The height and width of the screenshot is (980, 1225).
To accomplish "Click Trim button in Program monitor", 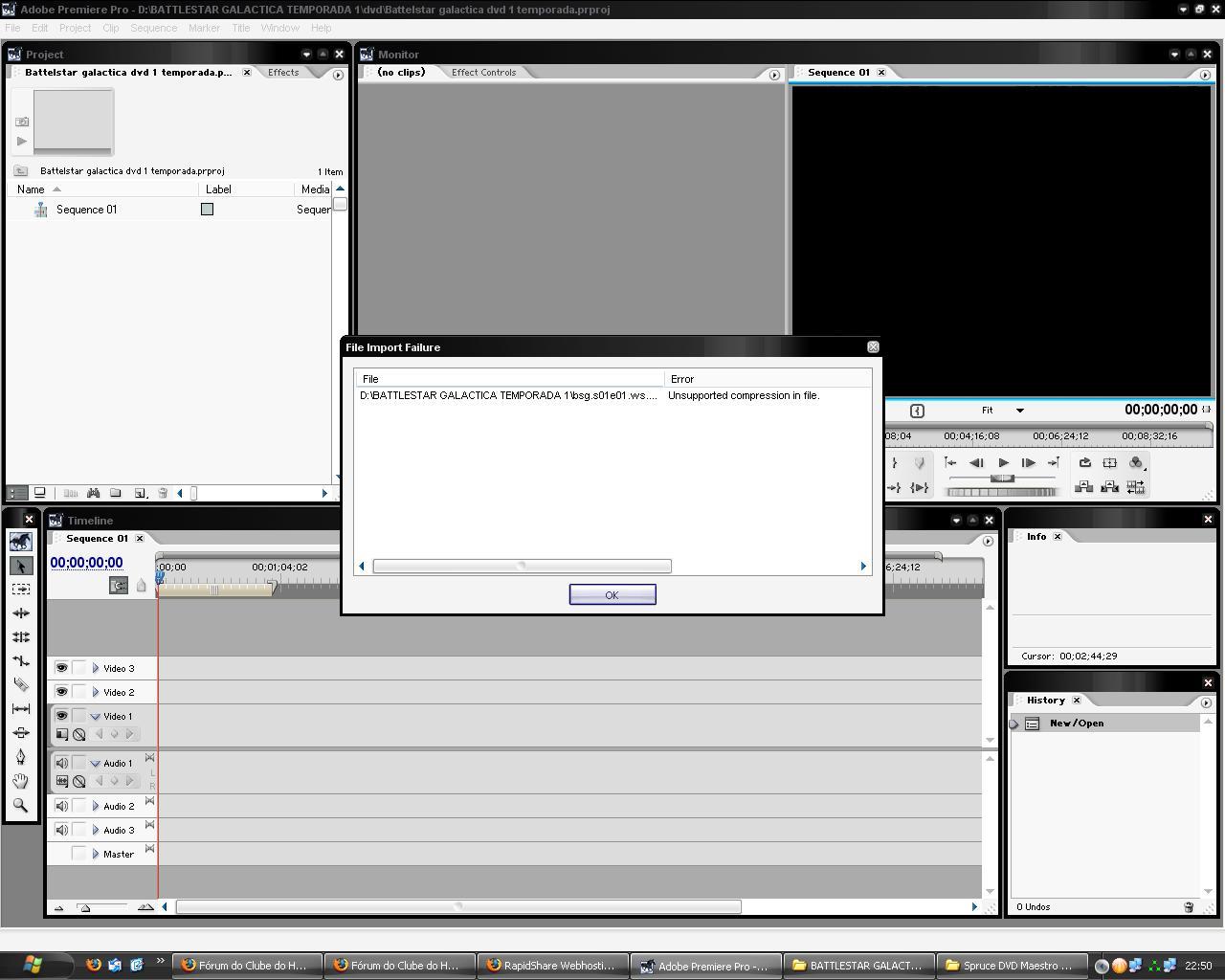I will (x=1136, y=487).
